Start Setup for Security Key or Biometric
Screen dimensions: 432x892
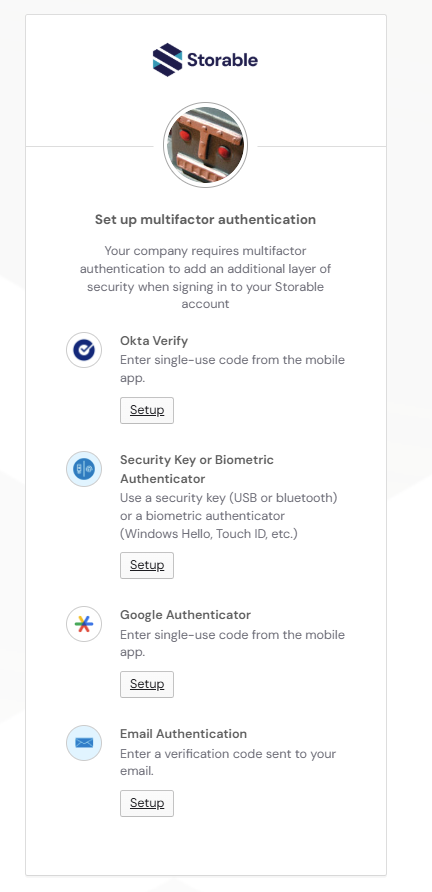pos(147,565)
